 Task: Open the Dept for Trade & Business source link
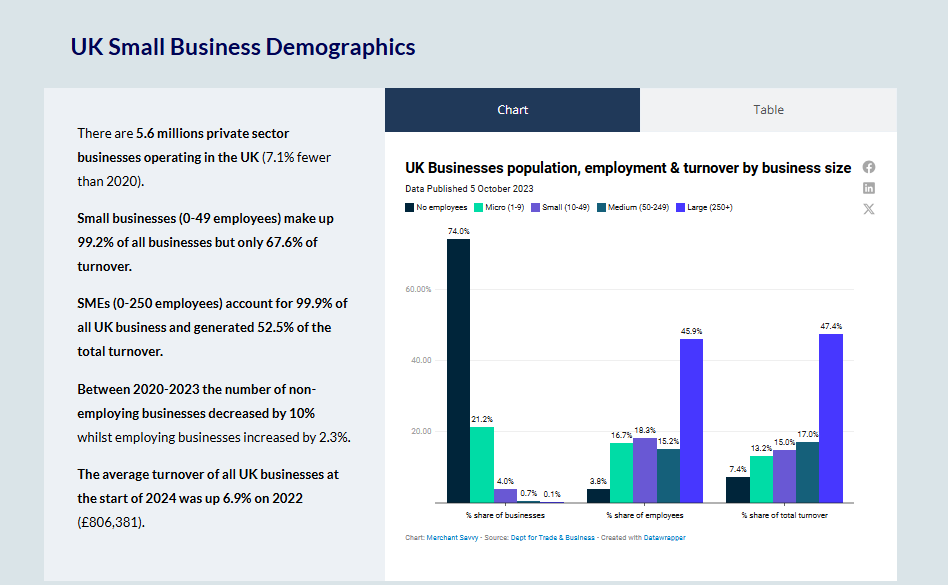point(553,537)
